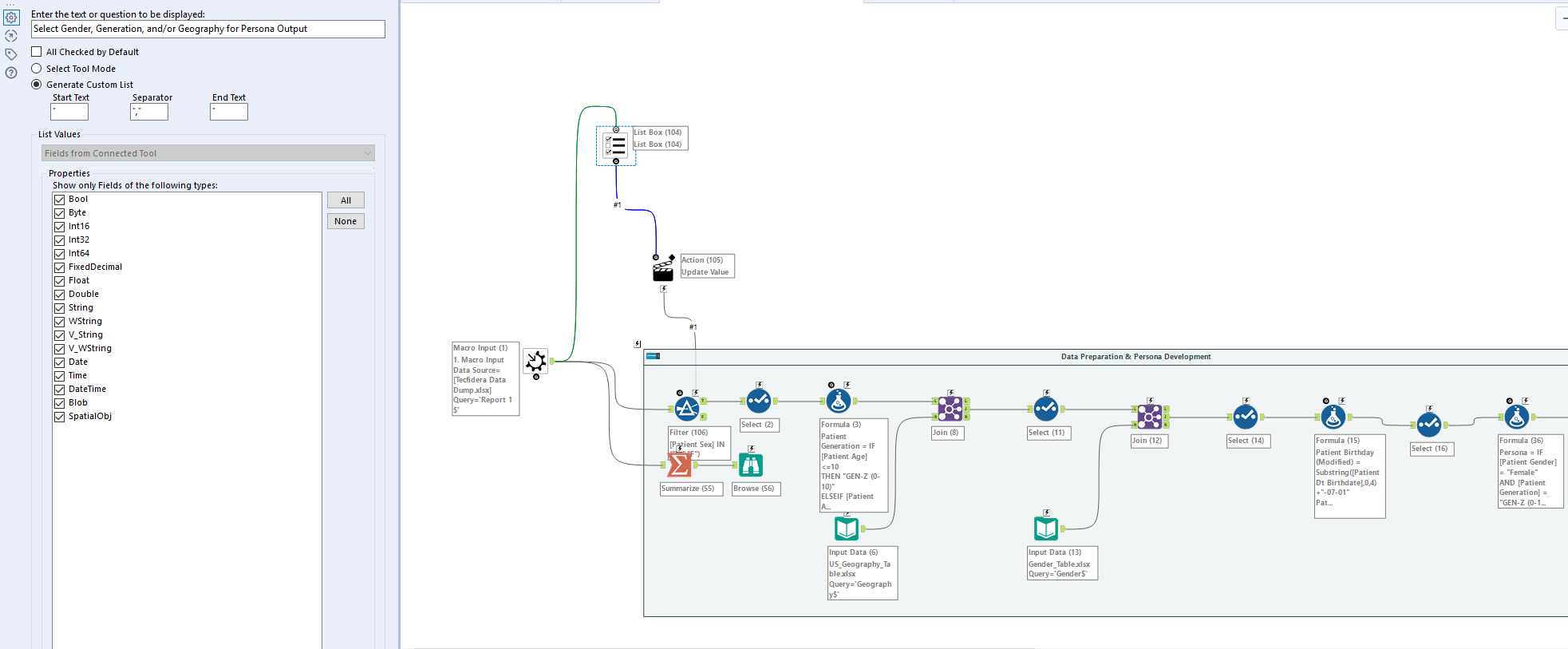Select the Select (2) tool icon

coord(759,401)
